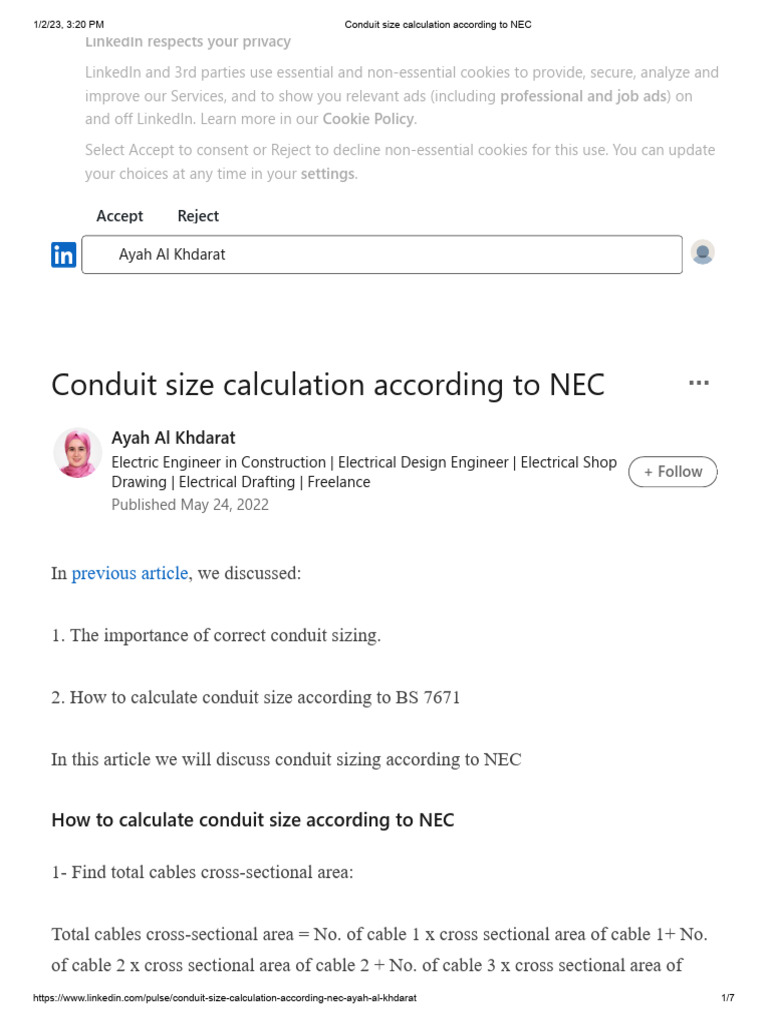Open the profile avatar icon beside search bar
Viewport: 768px width, 1024px height.
703,252
